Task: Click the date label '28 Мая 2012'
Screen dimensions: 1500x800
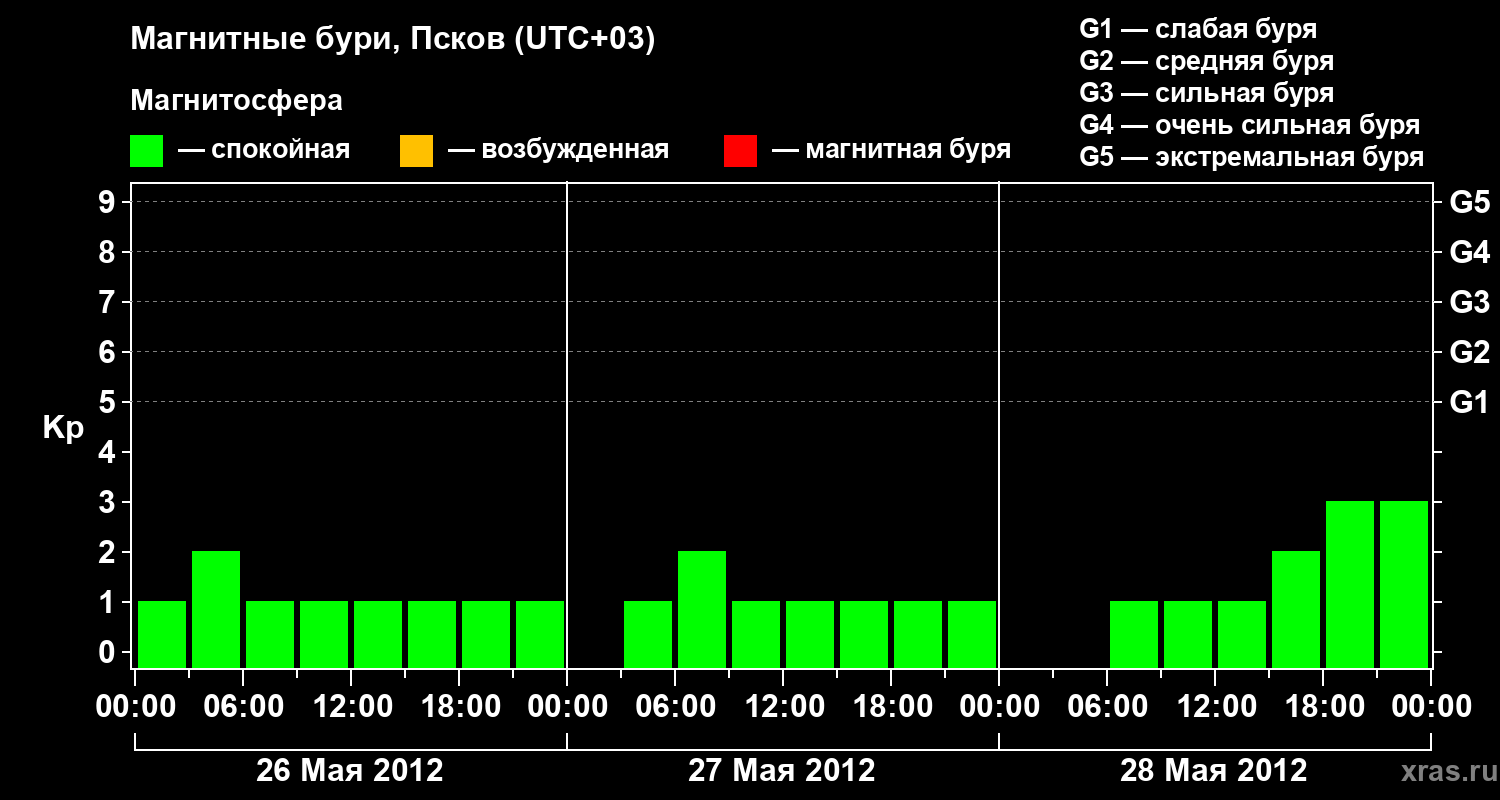Action: 1213,770
